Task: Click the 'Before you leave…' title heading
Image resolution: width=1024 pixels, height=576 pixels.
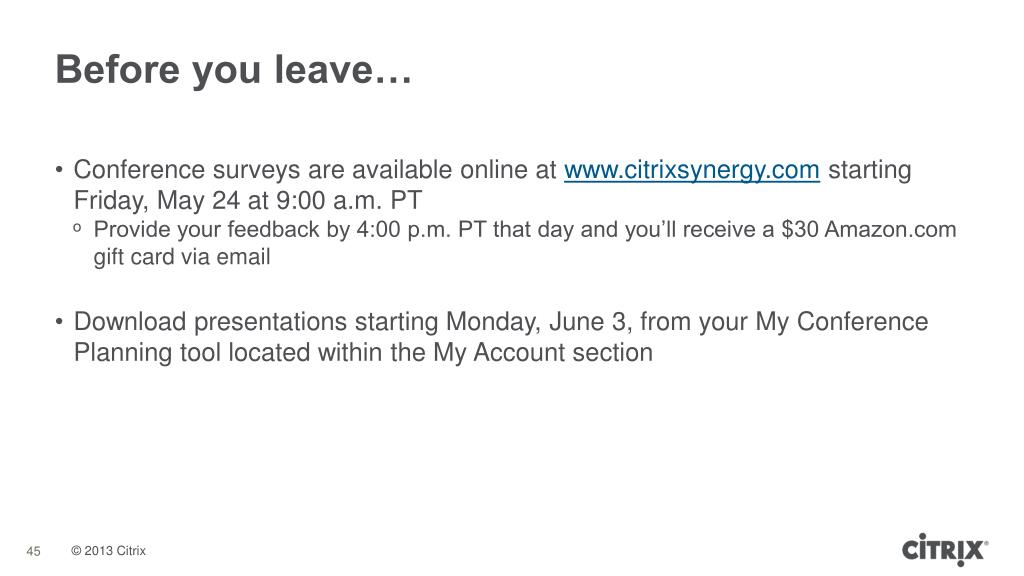Action: click(x=234, y=69)
